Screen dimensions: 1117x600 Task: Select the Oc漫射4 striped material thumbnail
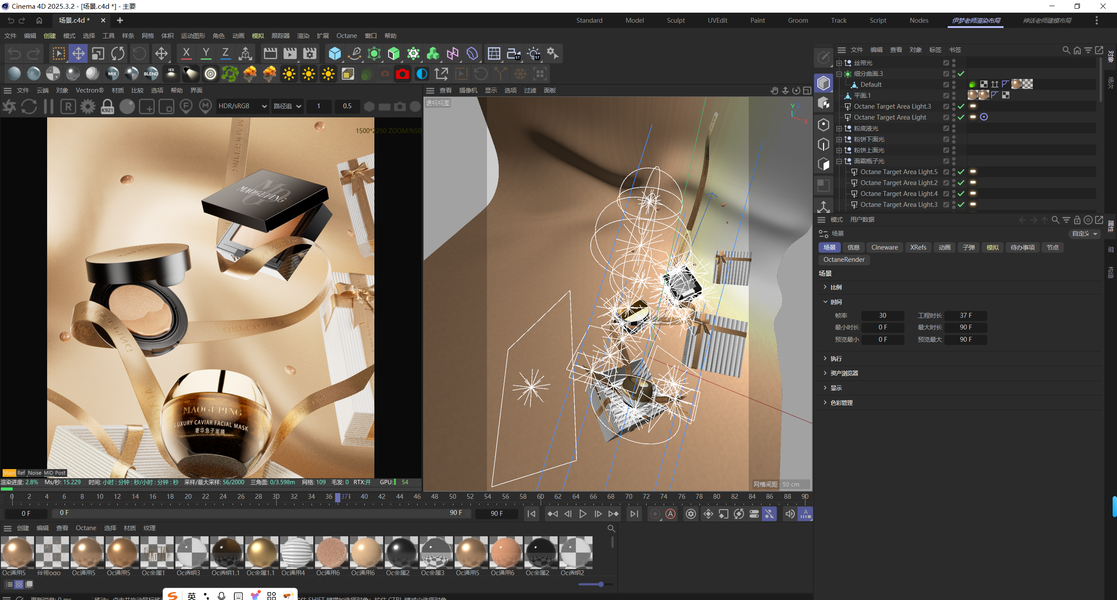click(296, 552)
